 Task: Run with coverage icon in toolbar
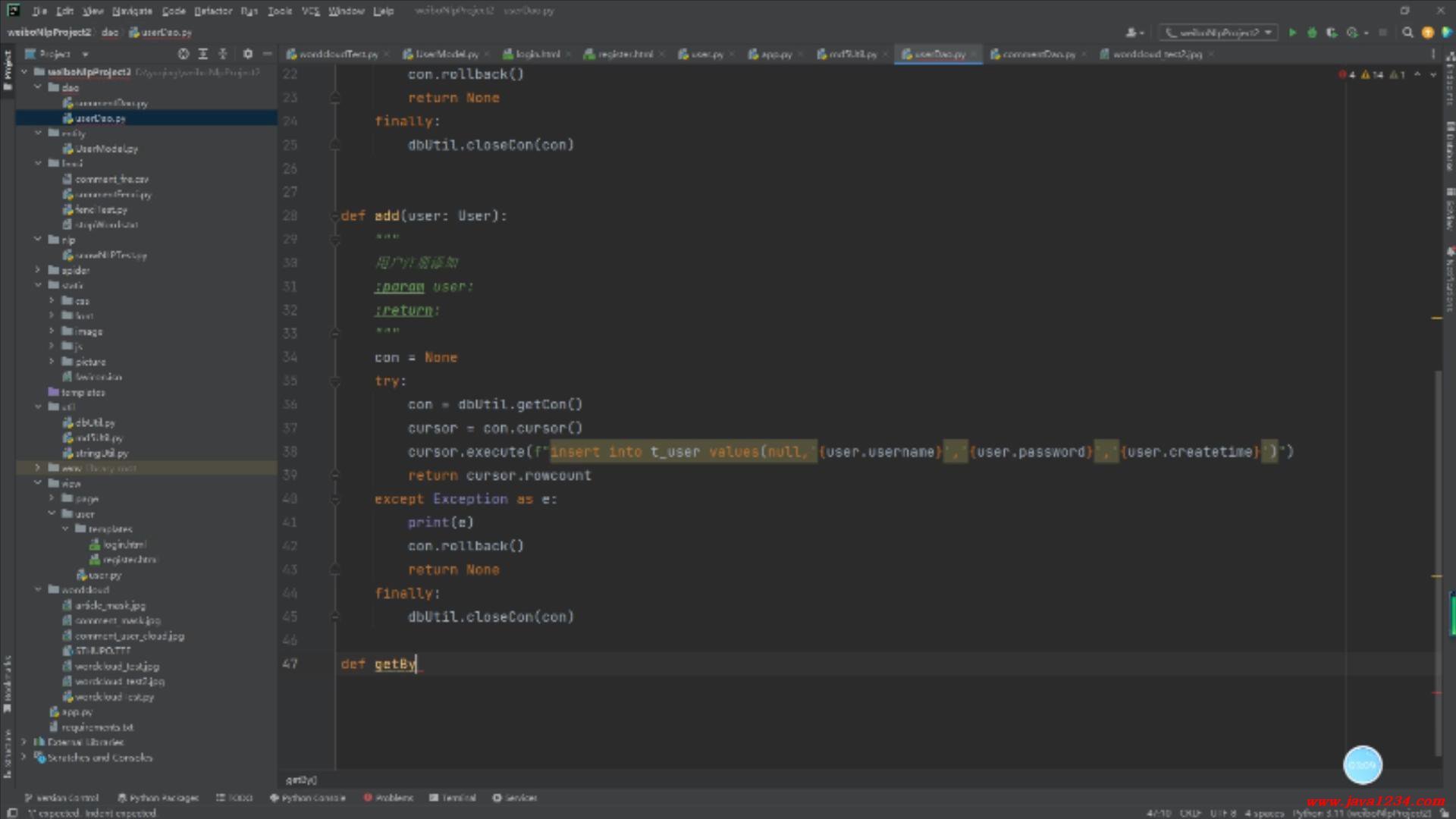click(1332, 33)
